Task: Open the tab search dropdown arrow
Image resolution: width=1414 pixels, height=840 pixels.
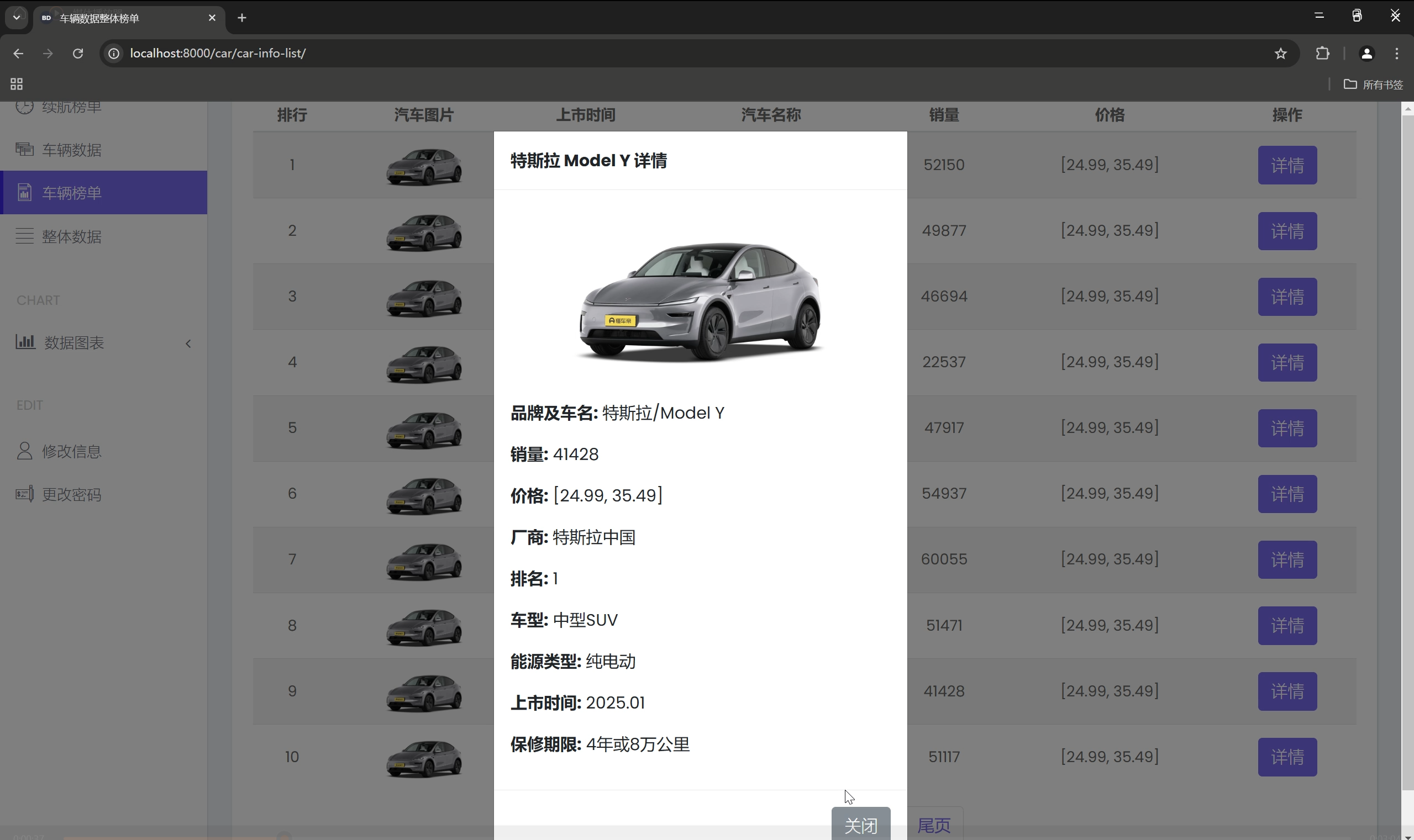Action: (x=17, y=18)
